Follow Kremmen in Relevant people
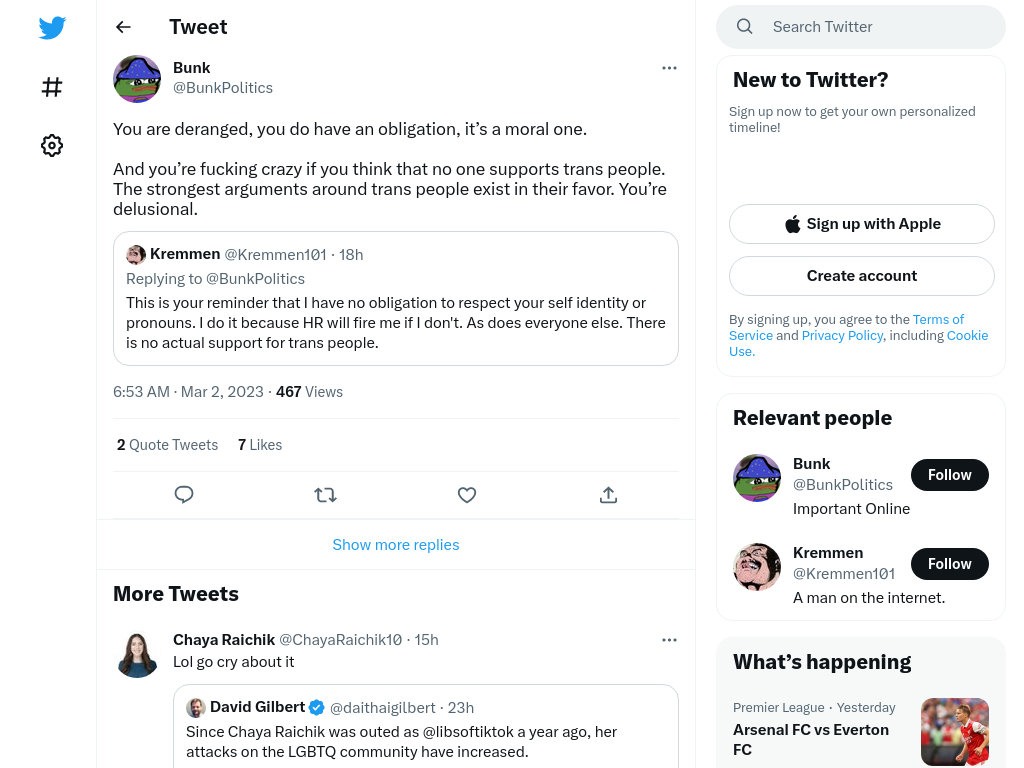The width and height of the screenshot is (1024, 768). [x=950, y=564]
